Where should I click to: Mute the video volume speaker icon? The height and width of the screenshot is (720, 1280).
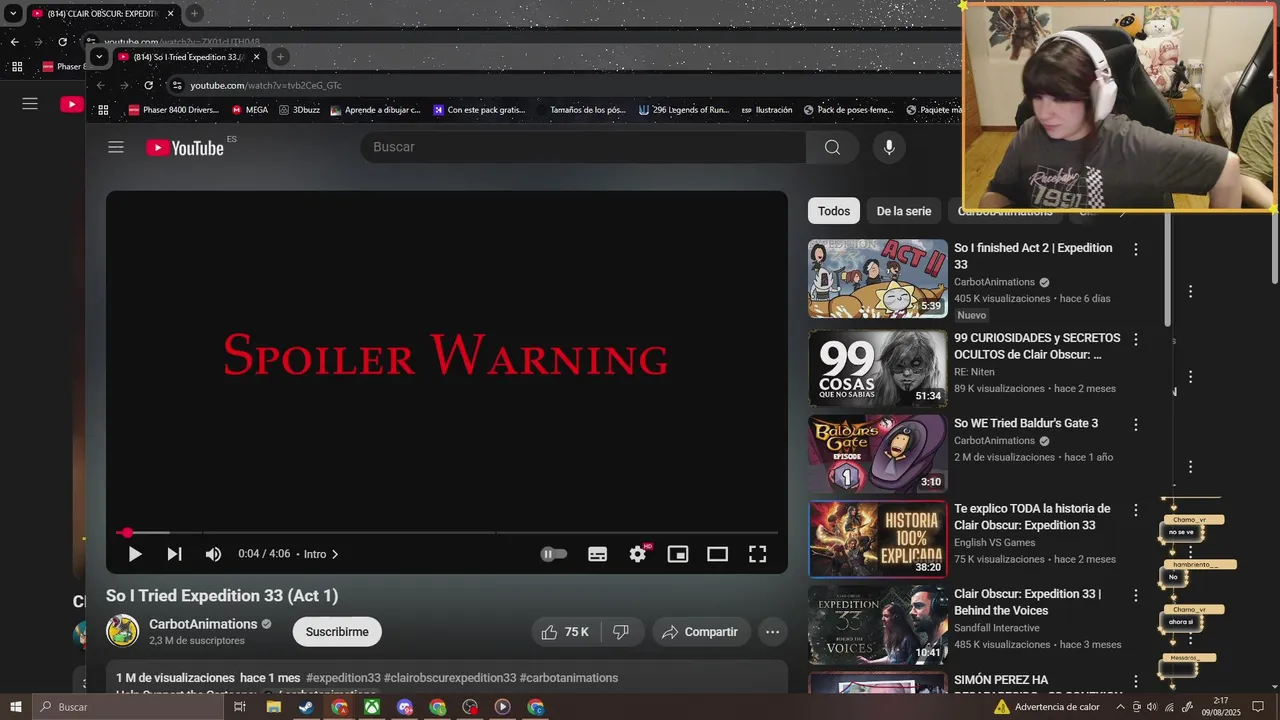[x=213, y=554]
